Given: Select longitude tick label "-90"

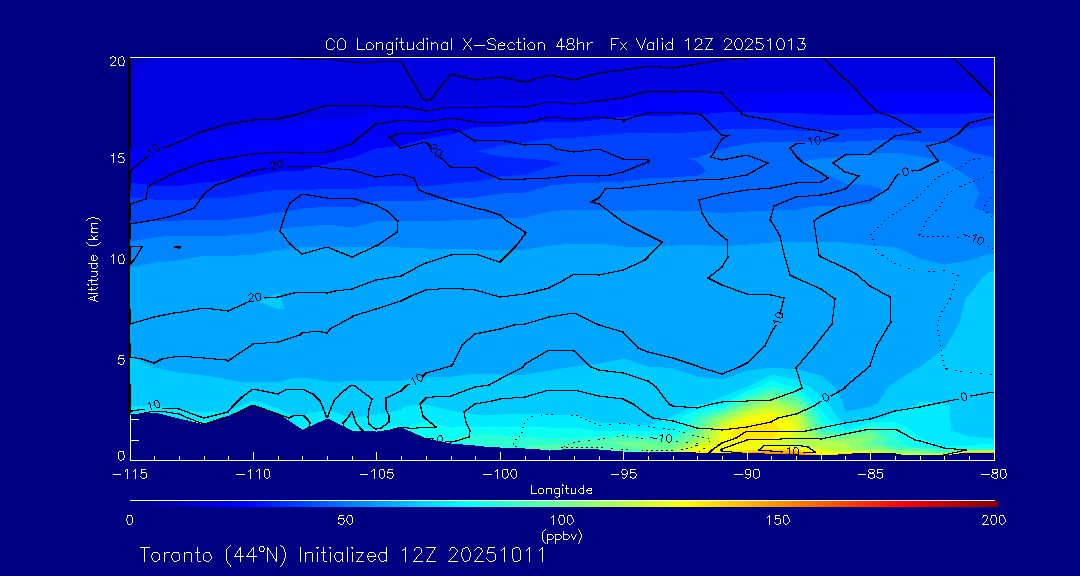Looking at the screenshot, I should pyautogui.click(x=747, y=475).
